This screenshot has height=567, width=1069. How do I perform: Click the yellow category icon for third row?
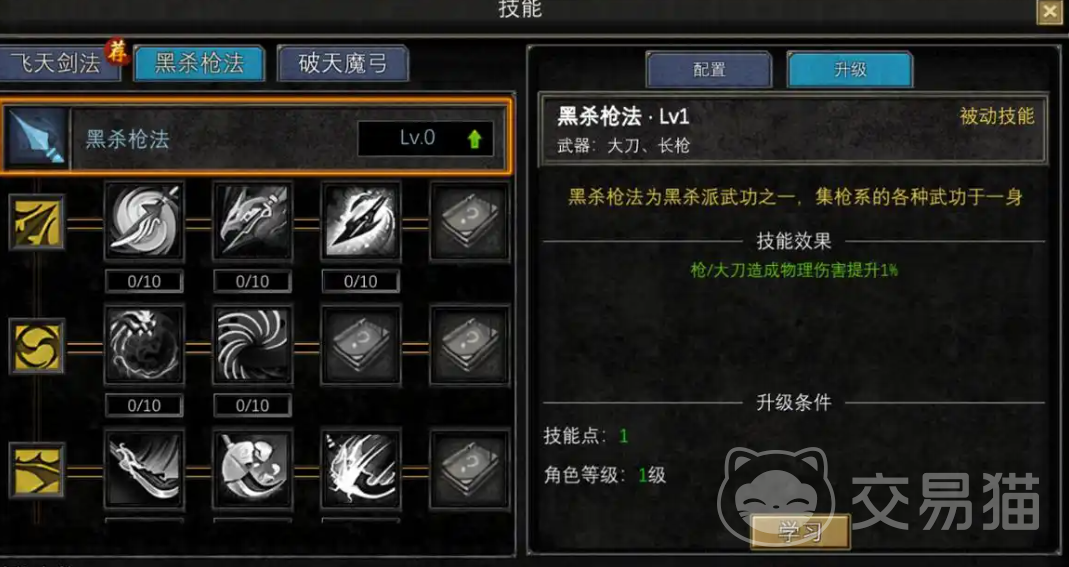[x=37, y=470]
